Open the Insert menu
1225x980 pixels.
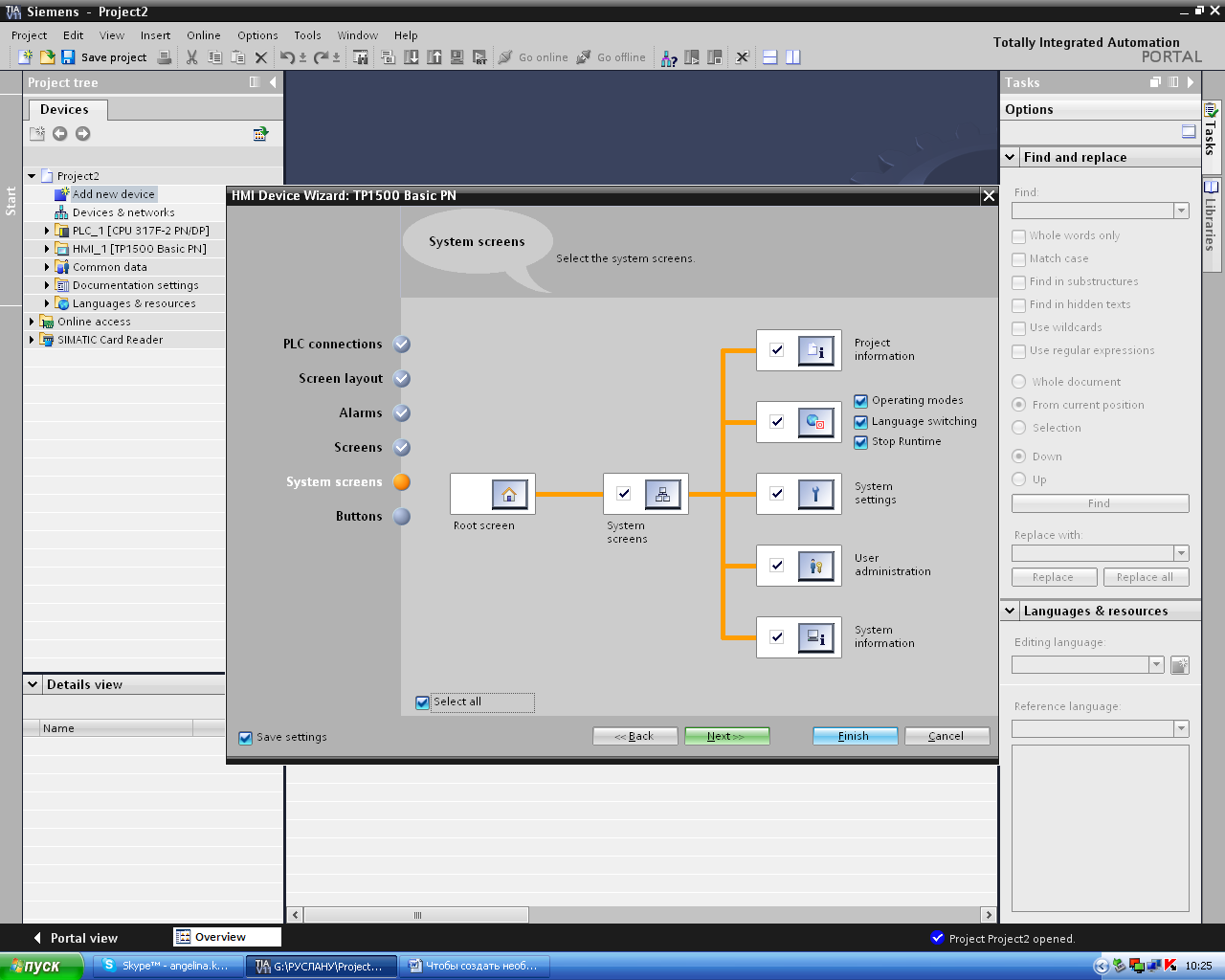point(155,35)
